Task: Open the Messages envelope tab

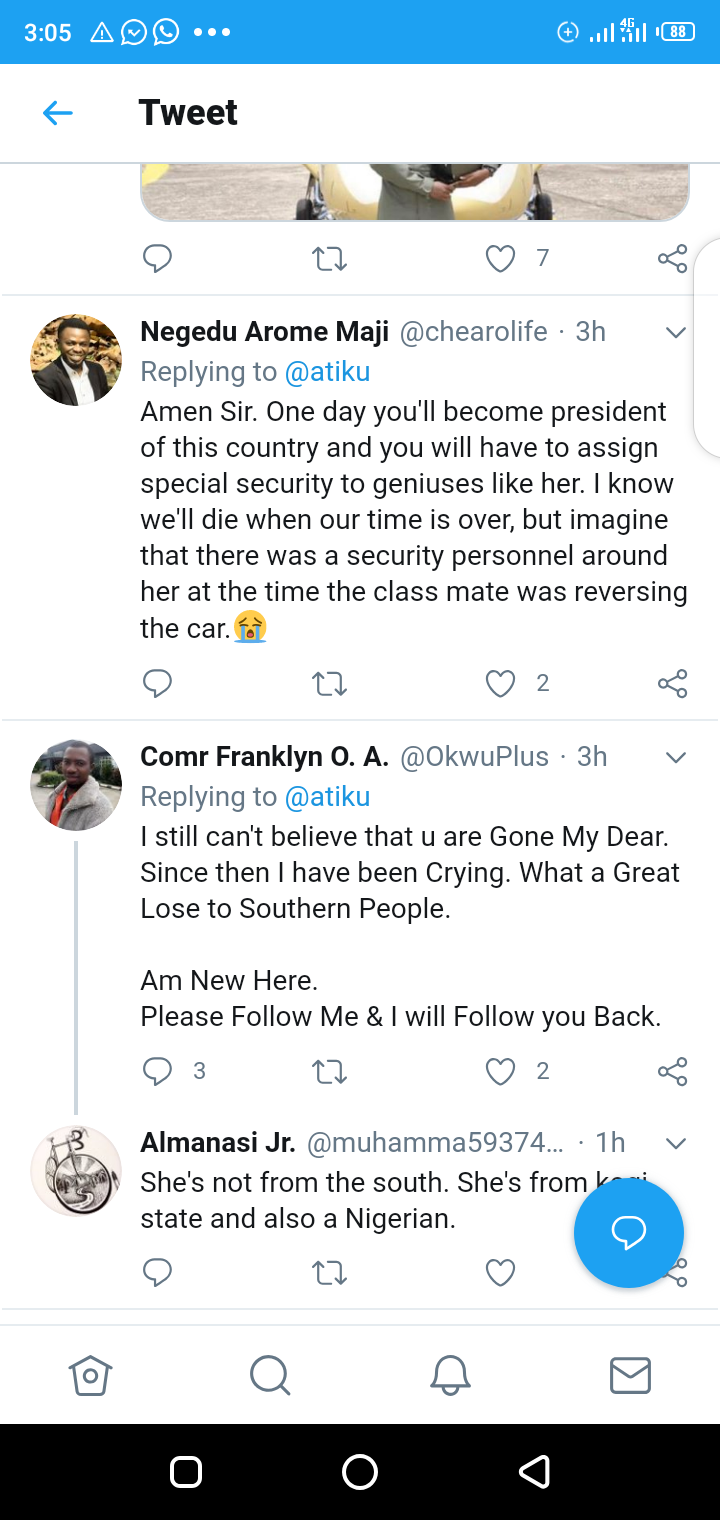Action: [630, 1376]
